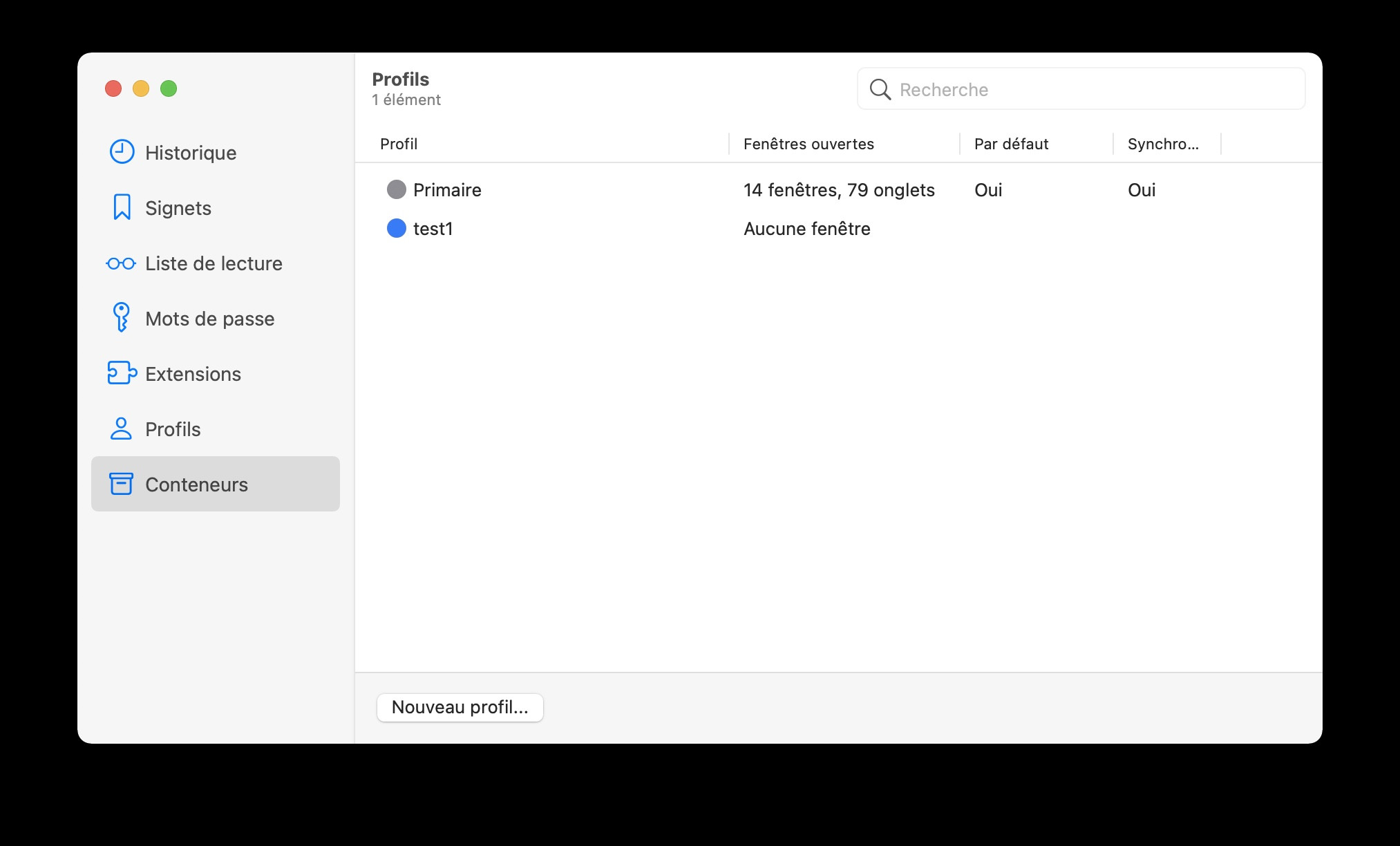This screenshot has height=846, width=1400.
Task: Click the Nouveau profil… button
Action: coord(460,707)
